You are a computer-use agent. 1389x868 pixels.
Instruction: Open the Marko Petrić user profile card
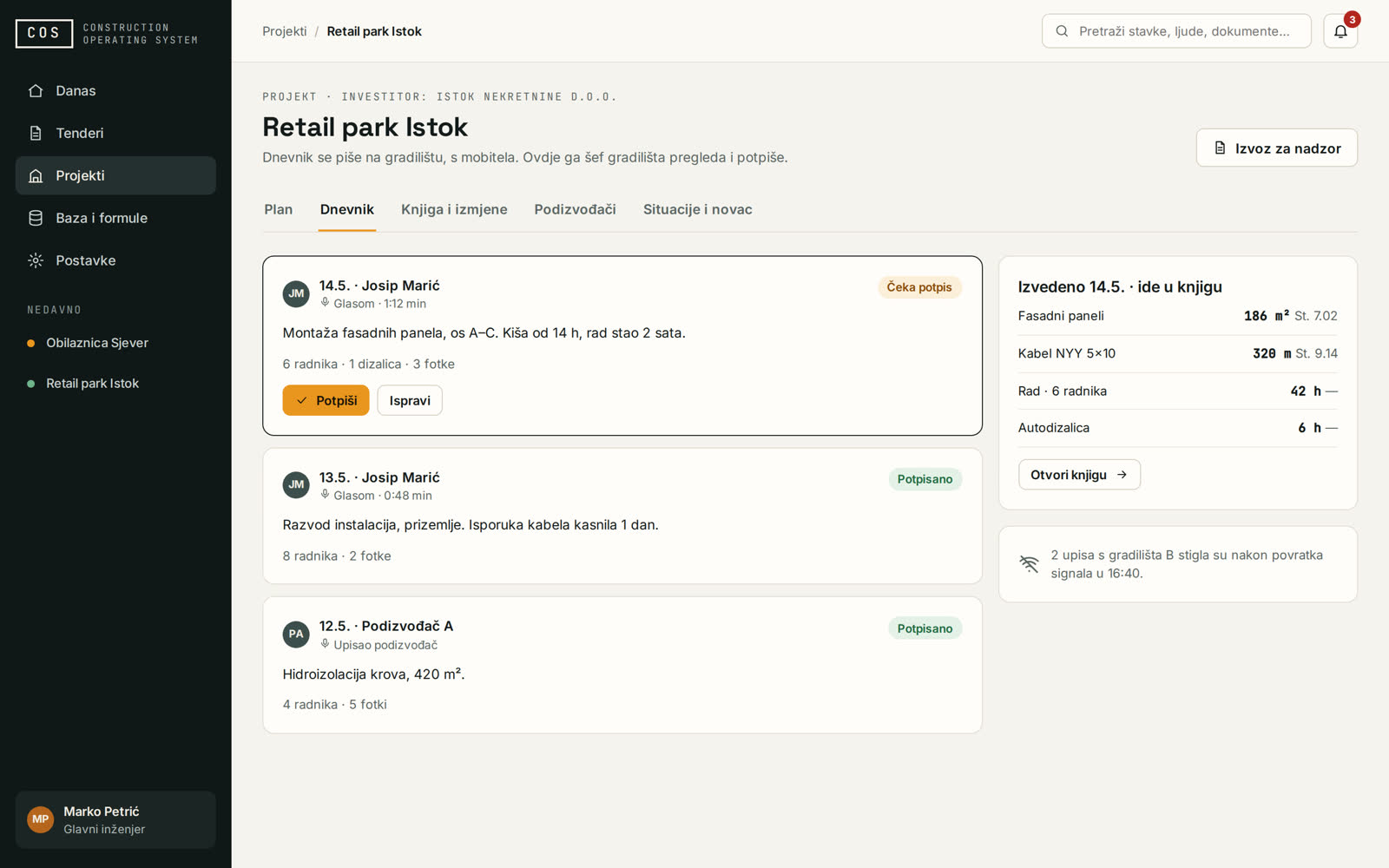point(115,819)
